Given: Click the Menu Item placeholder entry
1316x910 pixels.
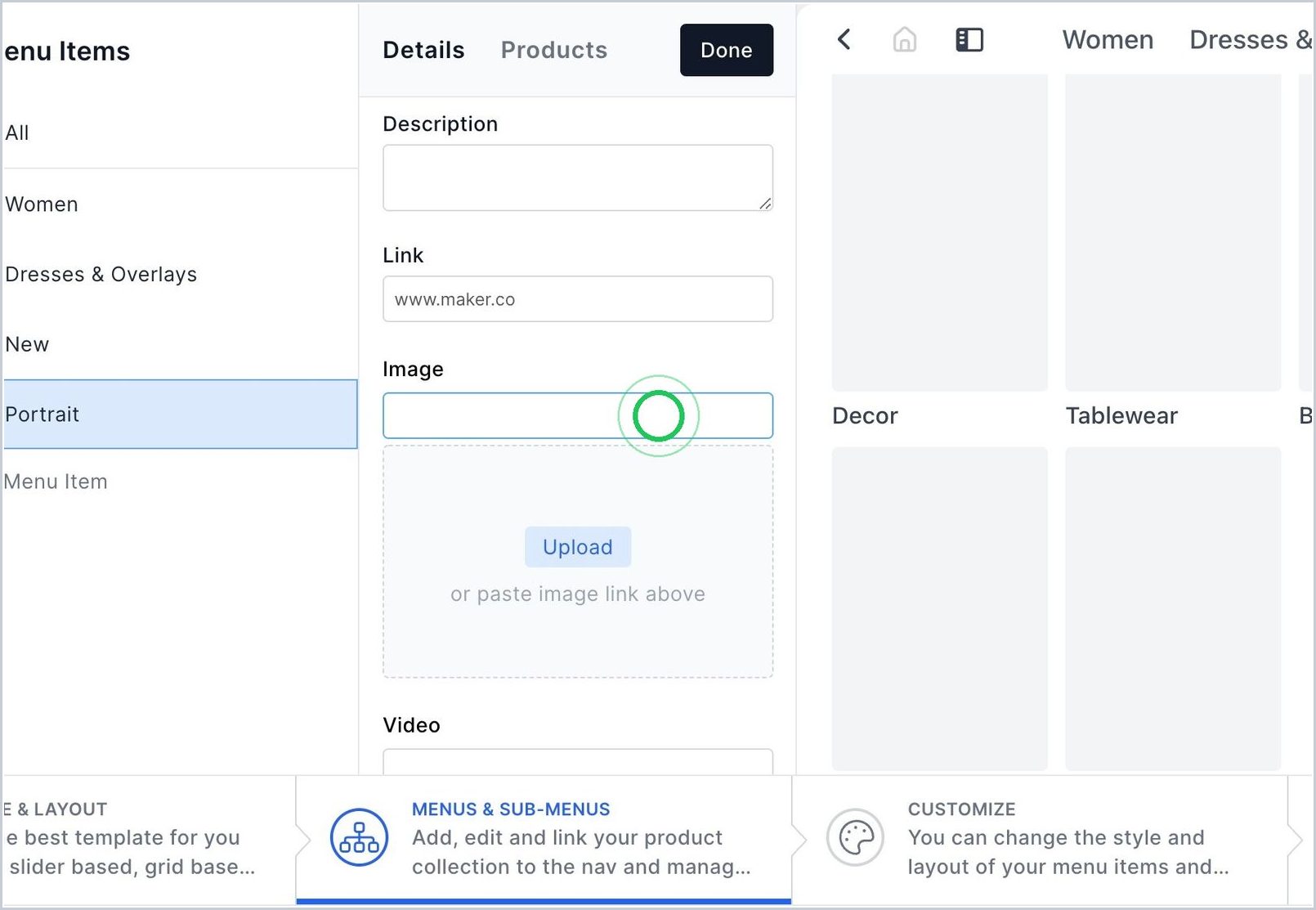Looking at the screenshot, I should [x=56, y=482].
